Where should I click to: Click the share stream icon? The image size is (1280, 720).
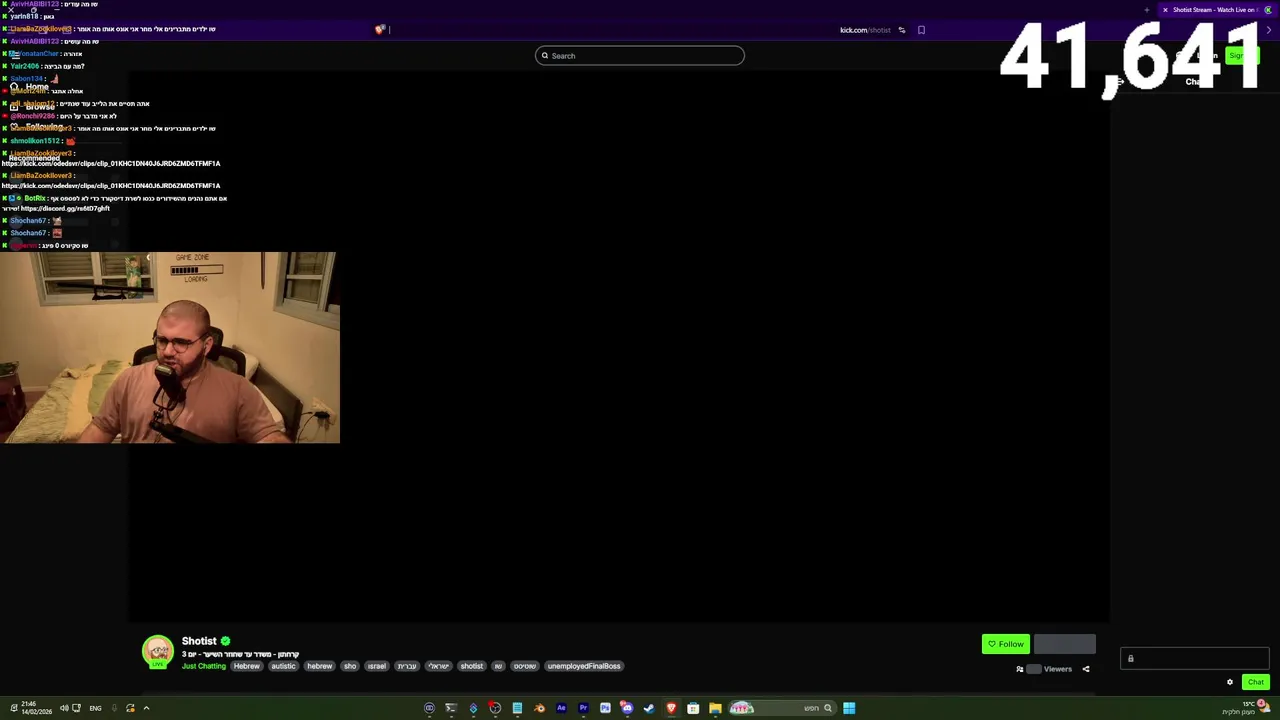pyautogui.click(x=1086, y=669)
